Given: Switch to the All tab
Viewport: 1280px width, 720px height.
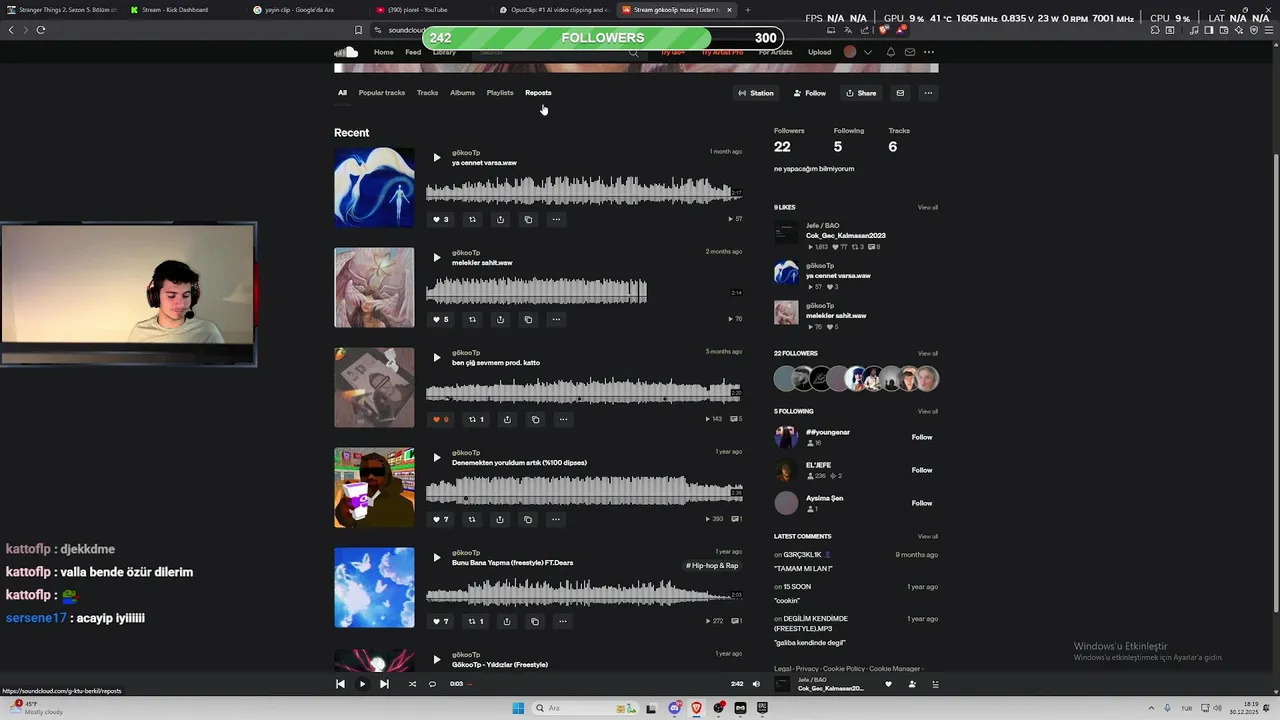Looking at the screenshot, I should tap(342, 93).
